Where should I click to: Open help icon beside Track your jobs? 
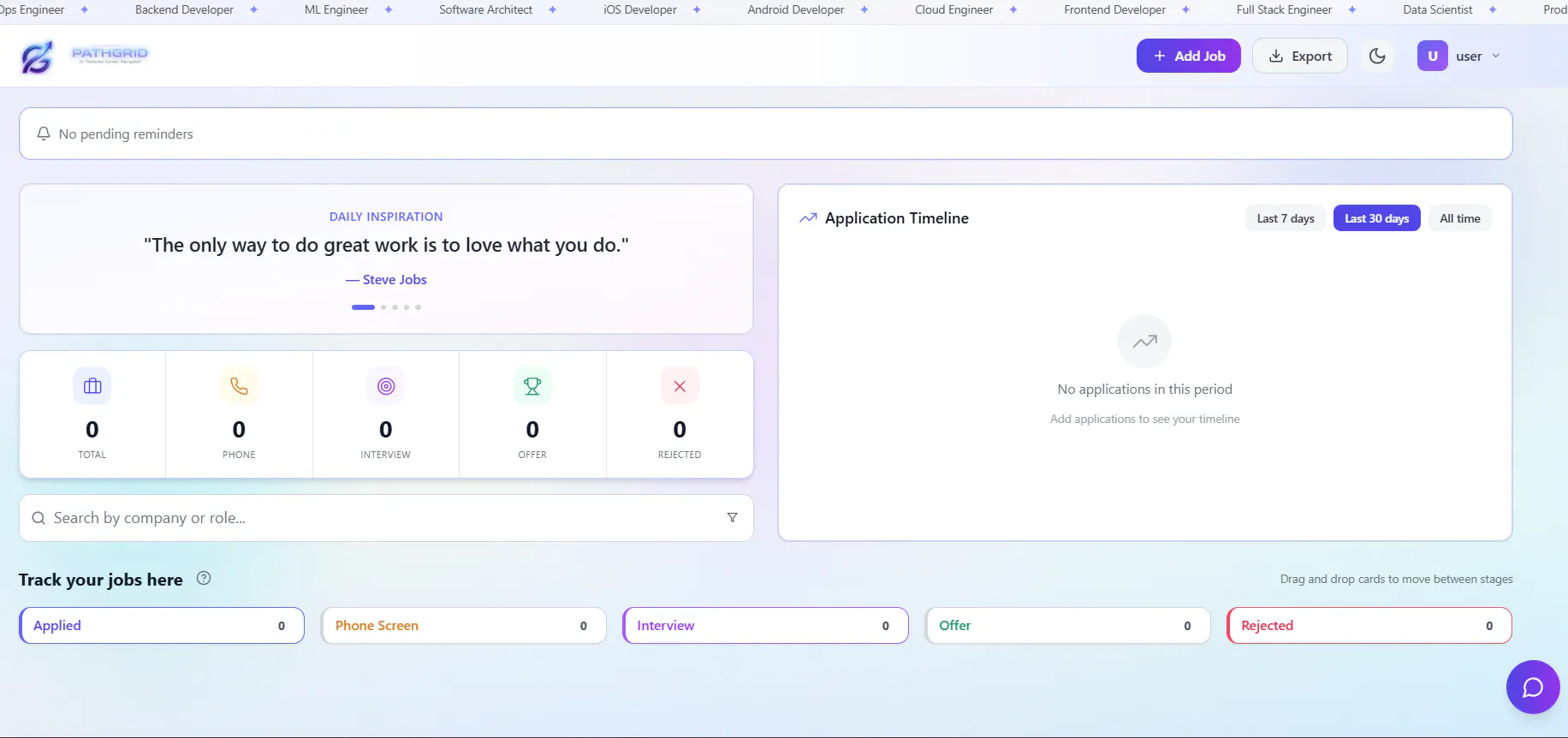click(204, 578)
